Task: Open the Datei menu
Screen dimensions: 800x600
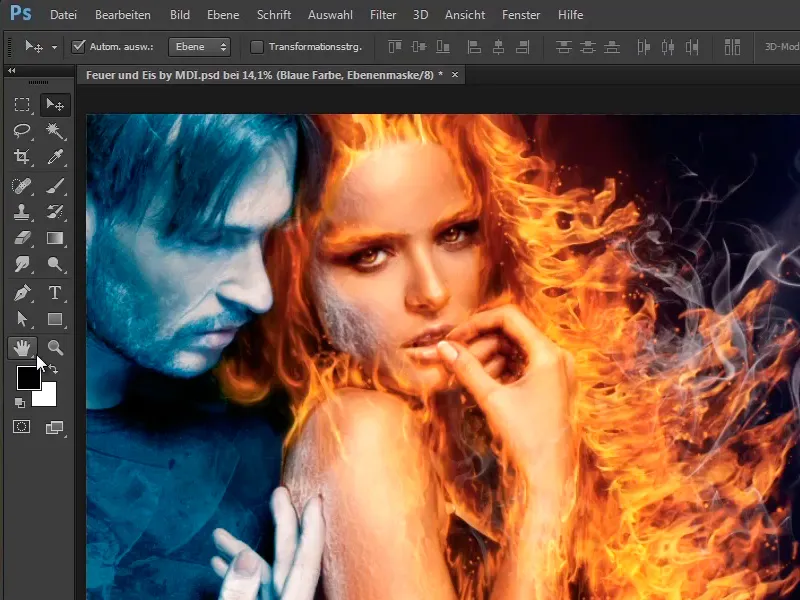Action: click(x=63, y=15)
